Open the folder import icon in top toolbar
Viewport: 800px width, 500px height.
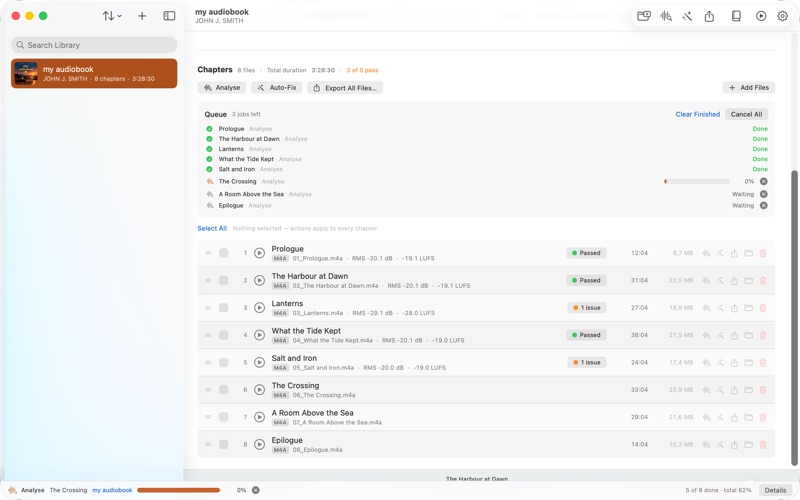[644, 16]
